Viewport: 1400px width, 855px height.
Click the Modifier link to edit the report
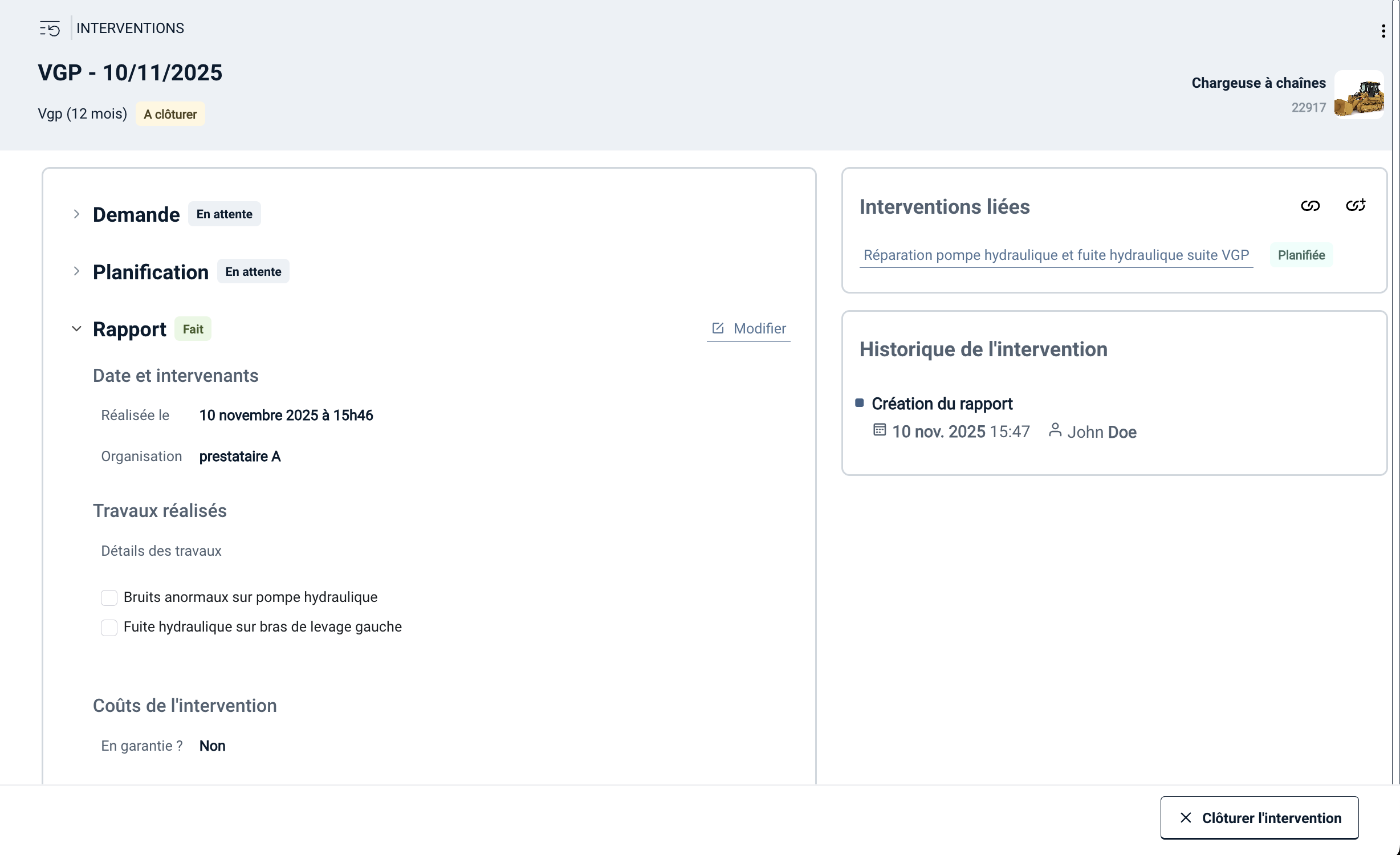(759, 328)
